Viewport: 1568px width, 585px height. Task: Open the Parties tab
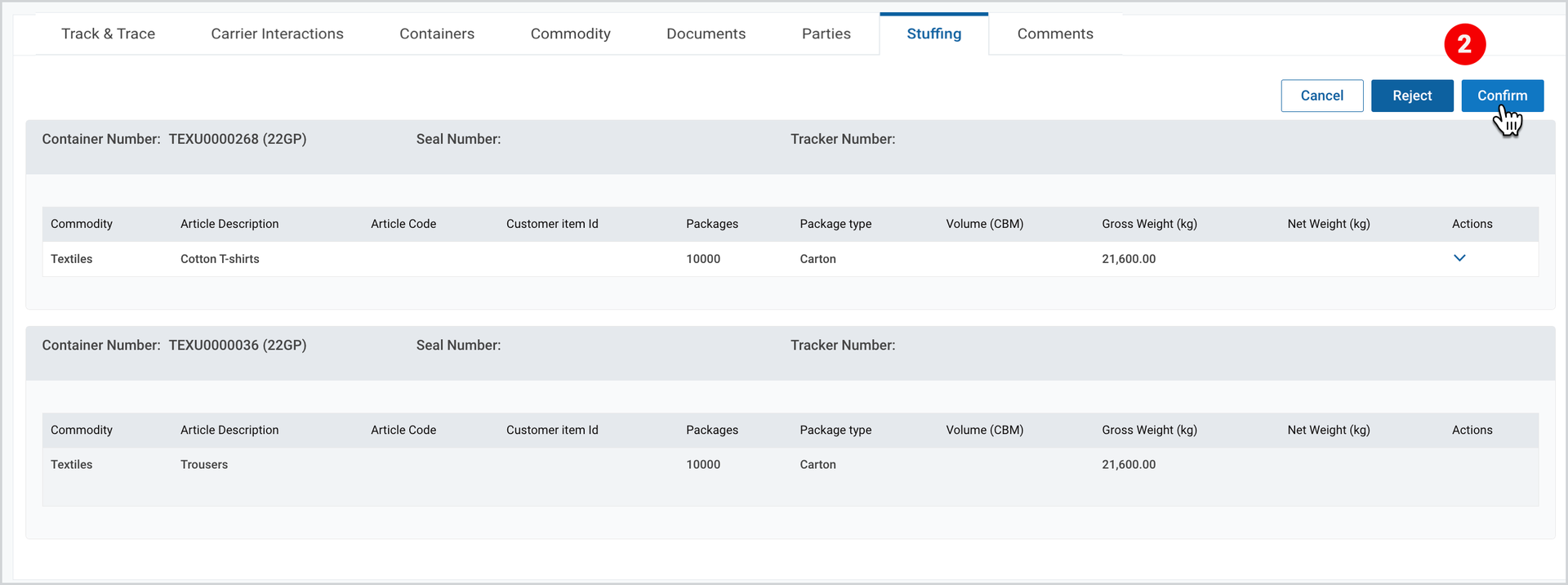pyautogui.click(x=826, y=33)
